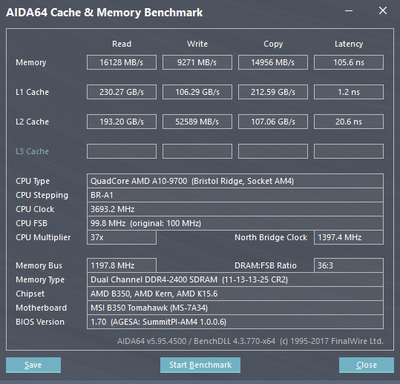Close the benchmark dialog via Close button
Viewport: 400px width, 384px height.
366,365
